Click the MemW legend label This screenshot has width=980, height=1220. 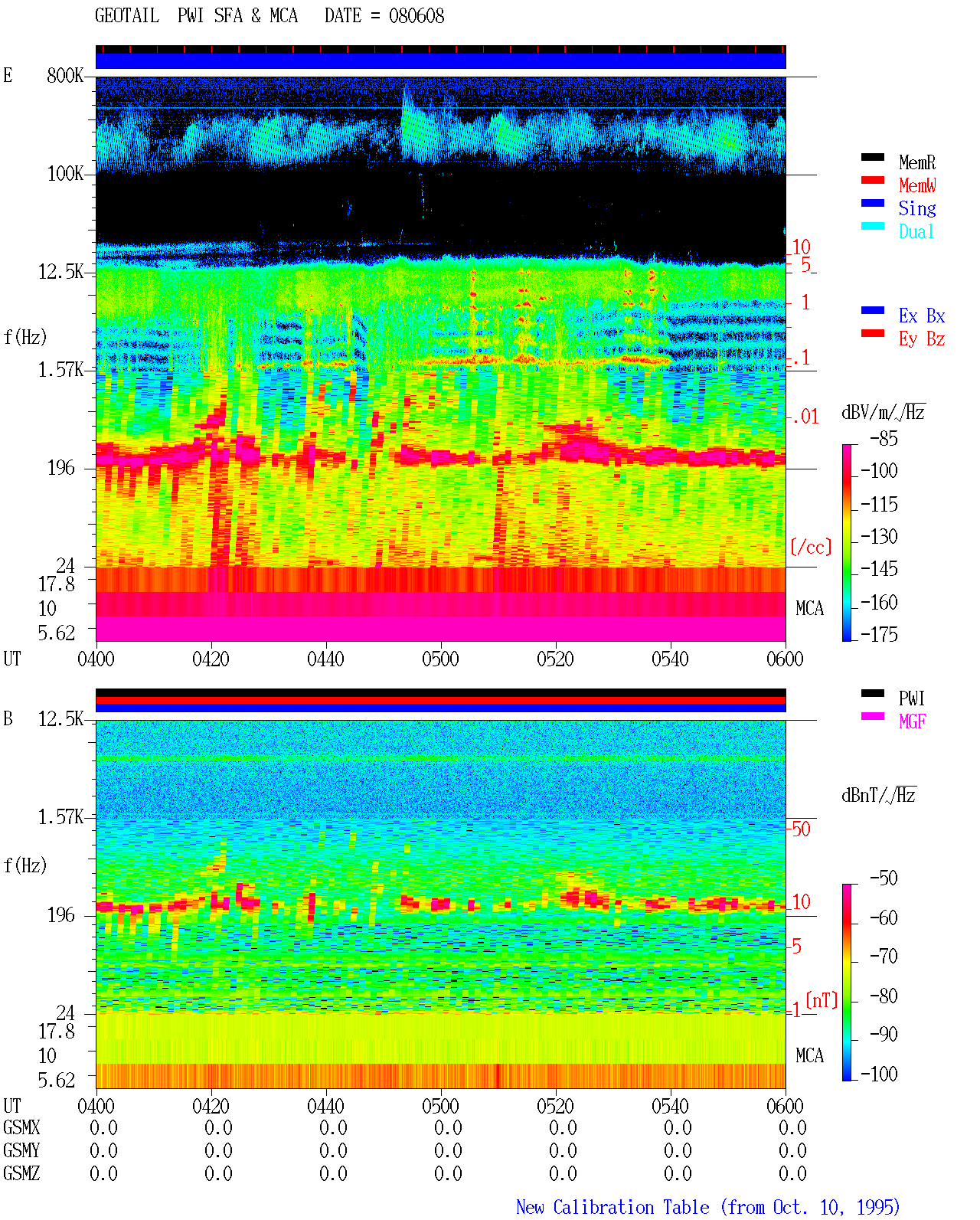(917, 185)
